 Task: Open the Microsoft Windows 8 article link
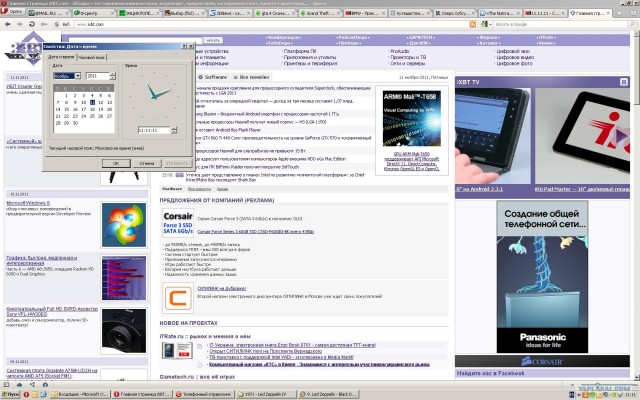(x=28, y=203)
